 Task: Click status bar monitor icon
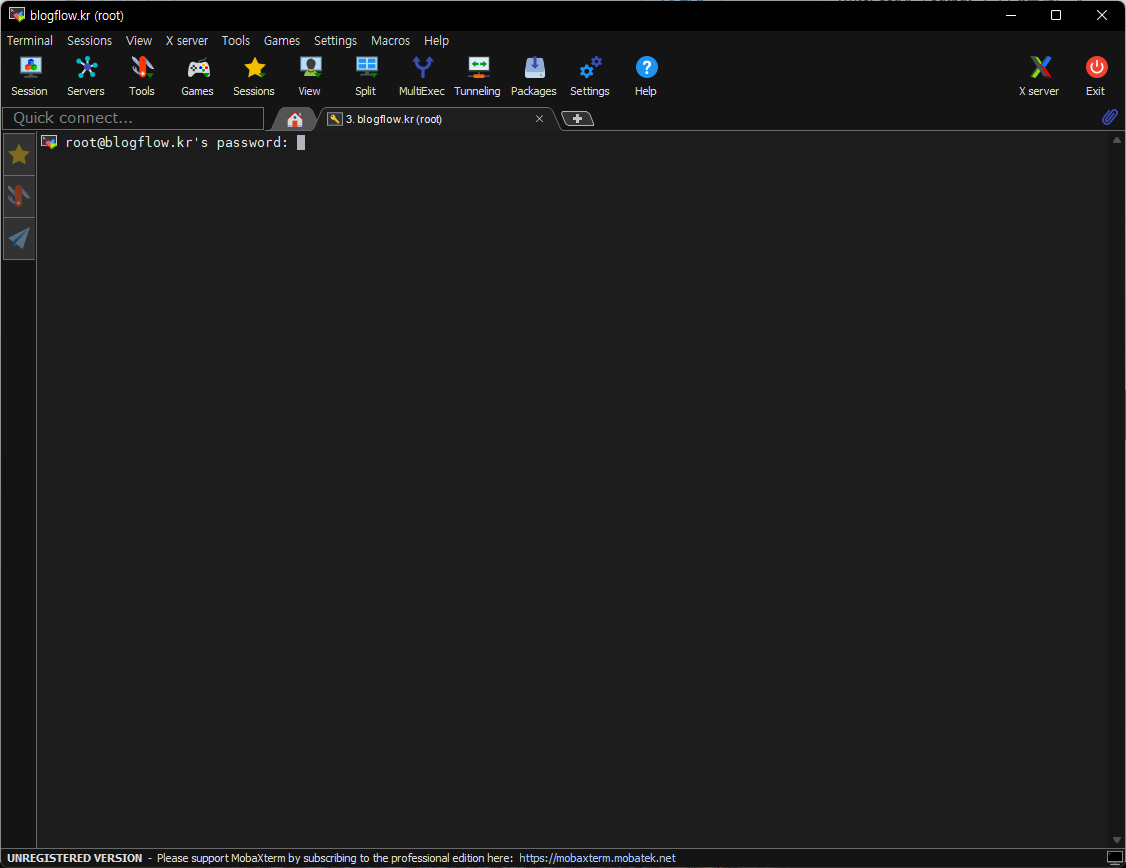[1115, 857]
